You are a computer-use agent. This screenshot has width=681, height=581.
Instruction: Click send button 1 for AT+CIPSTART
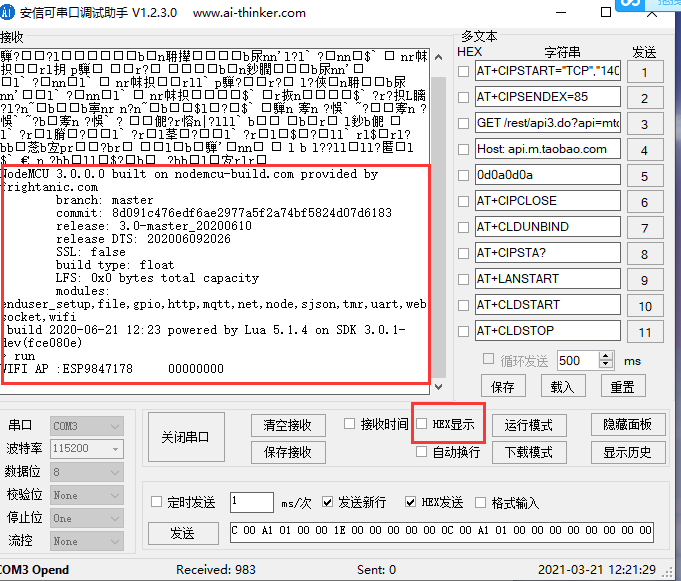(x=645, y=72)
